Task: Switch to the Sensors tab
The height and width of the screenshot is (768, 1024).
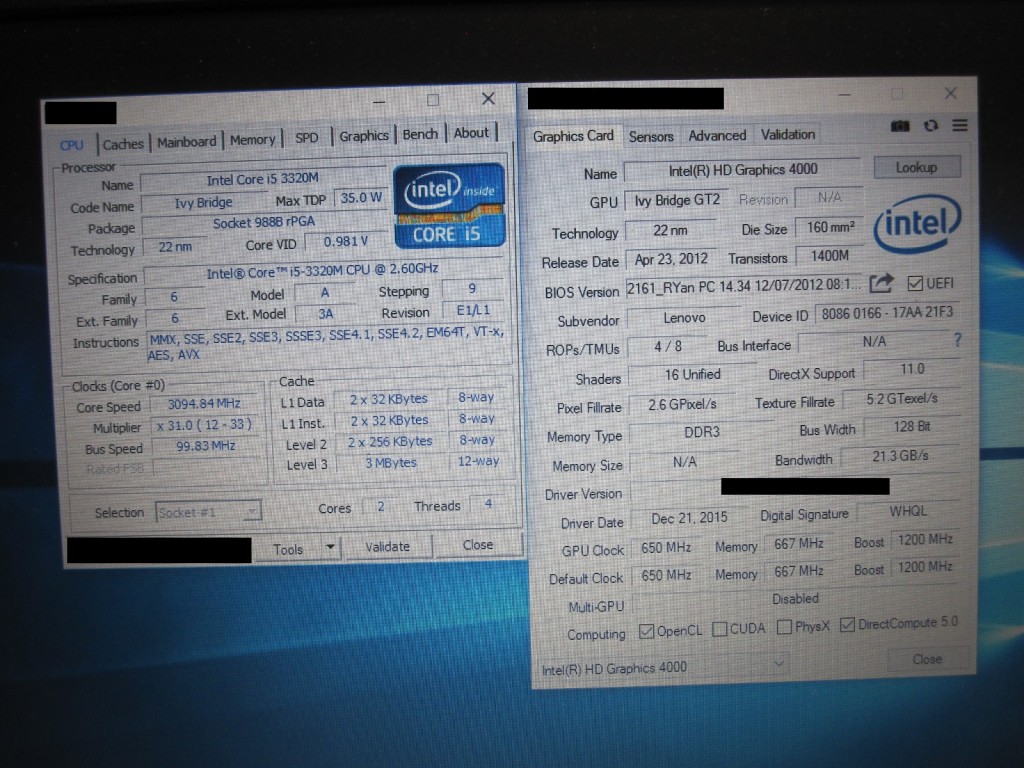Action: [x=651, y=136]
